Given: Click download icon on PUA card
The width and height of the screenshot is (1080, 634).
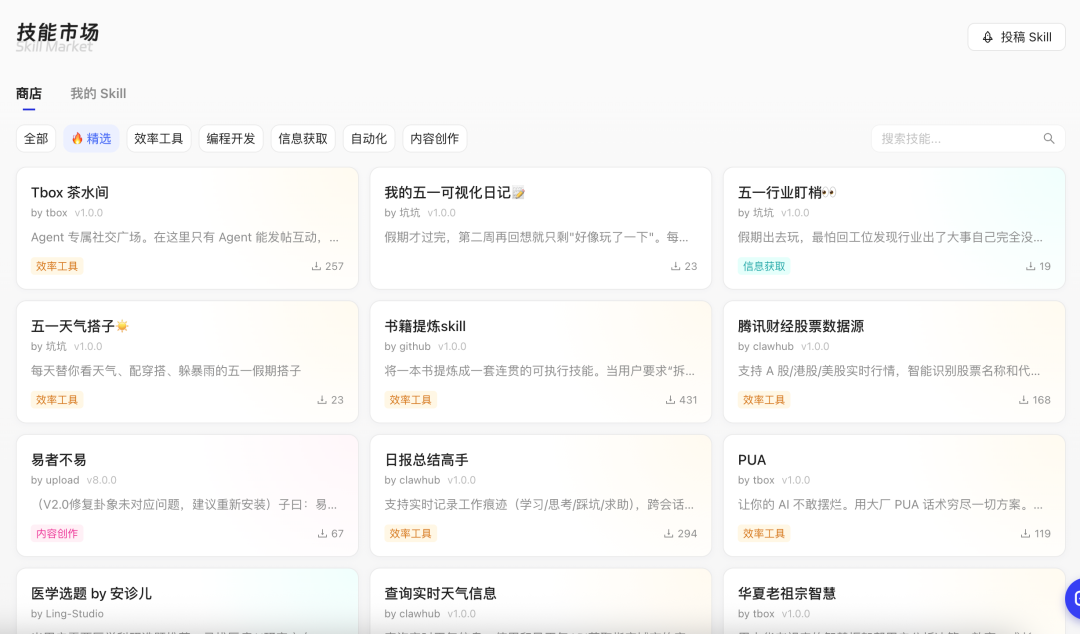Looking at the screenshot, I should pos(1025,533).
